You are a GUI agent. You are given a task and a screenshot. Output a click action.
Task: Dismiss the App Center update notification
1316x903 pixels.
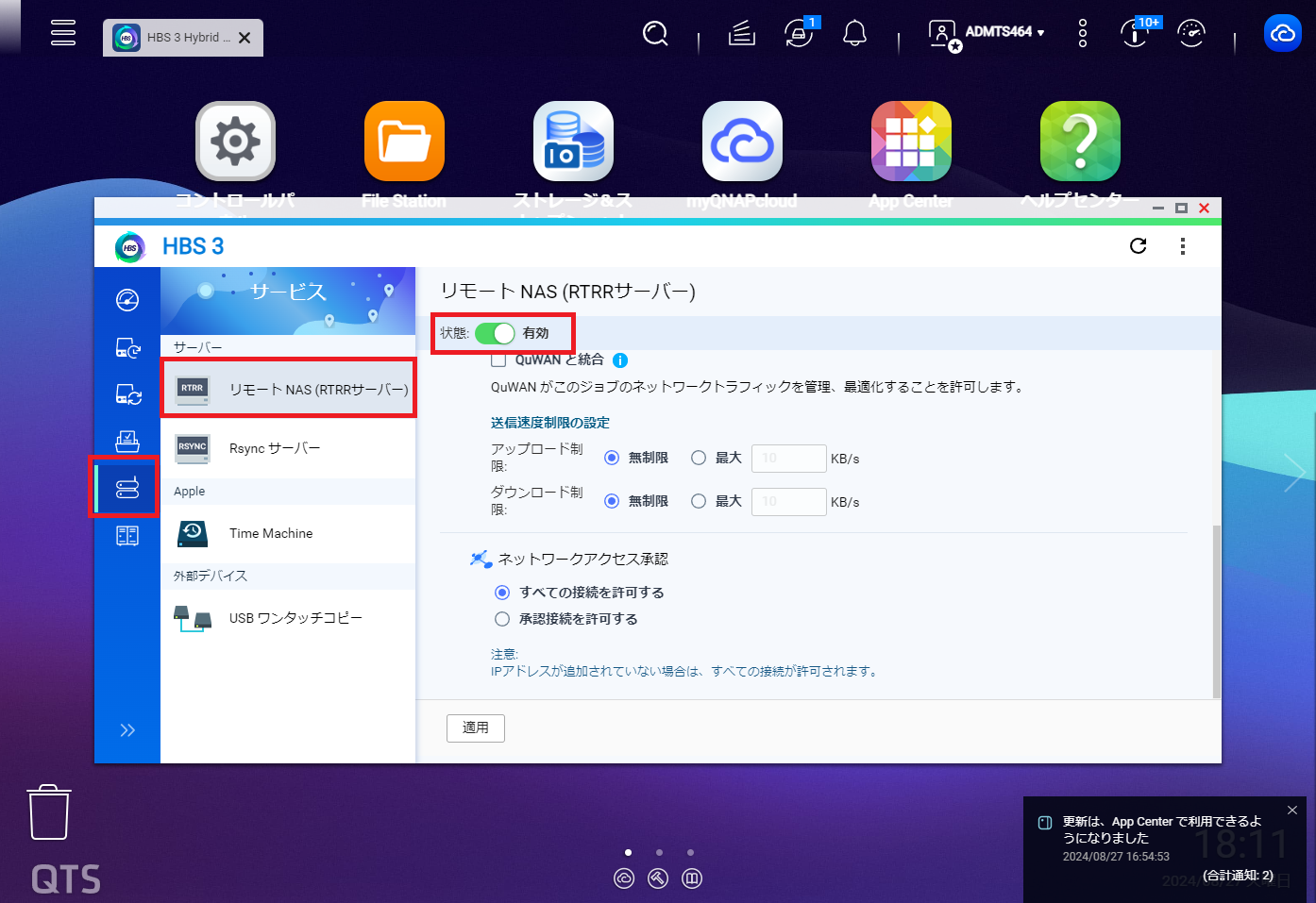[x=1292, y=811]
